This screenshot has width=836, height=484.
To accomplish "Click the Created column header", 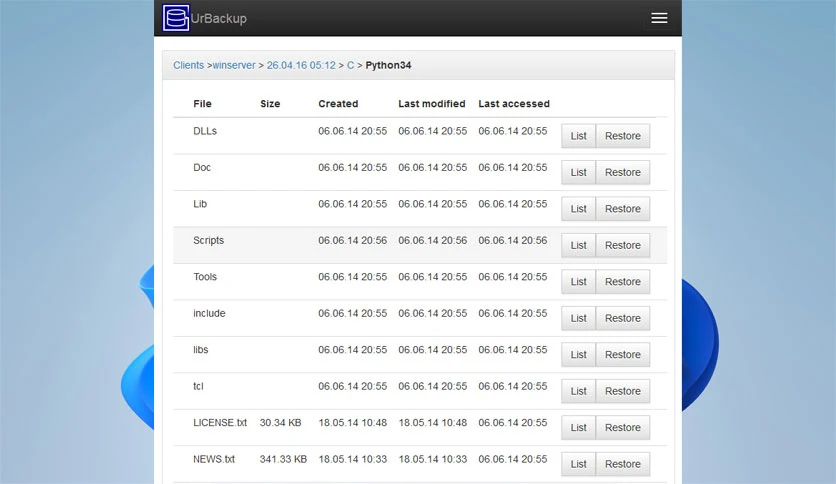I will coord(338,103).
